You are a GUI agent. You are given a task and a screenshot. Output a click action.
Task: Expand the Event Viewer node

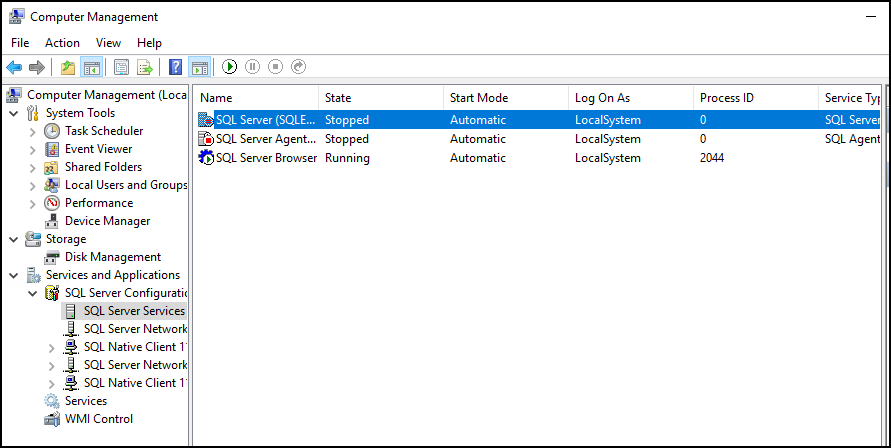pos(33,150)
